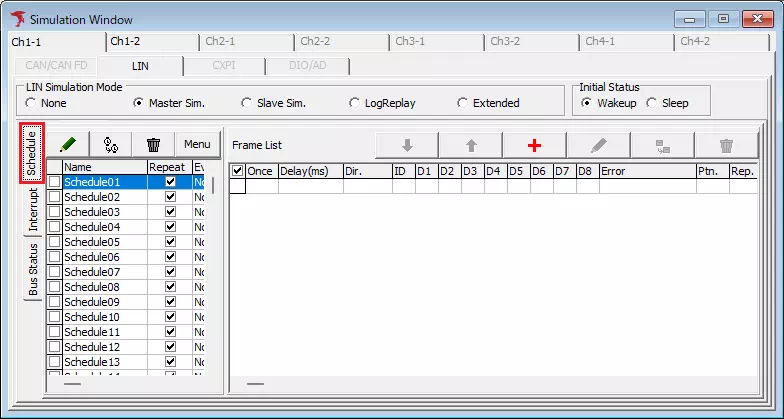Viewport: 784px width, 419px height.
Task: Click the green pencil edit schedule icon
Action: (x=68, y=144)
